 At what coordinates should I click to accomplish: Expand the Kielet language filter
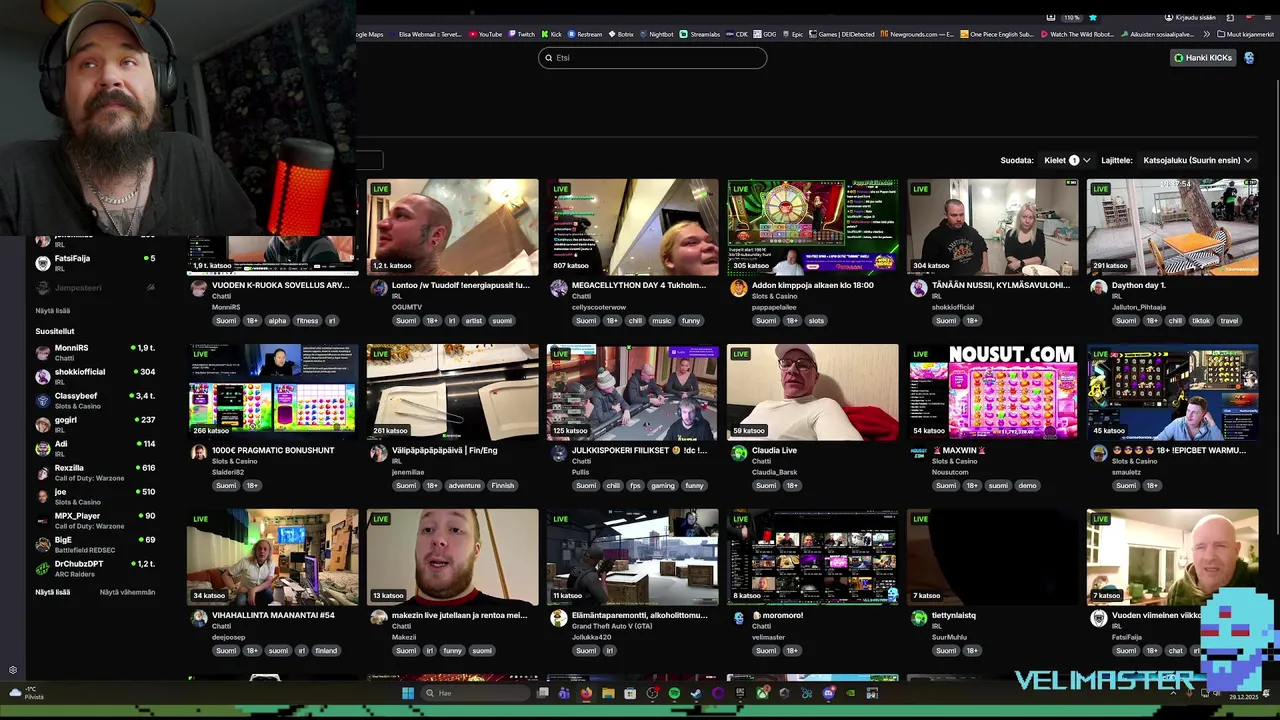coord(1067,160)
